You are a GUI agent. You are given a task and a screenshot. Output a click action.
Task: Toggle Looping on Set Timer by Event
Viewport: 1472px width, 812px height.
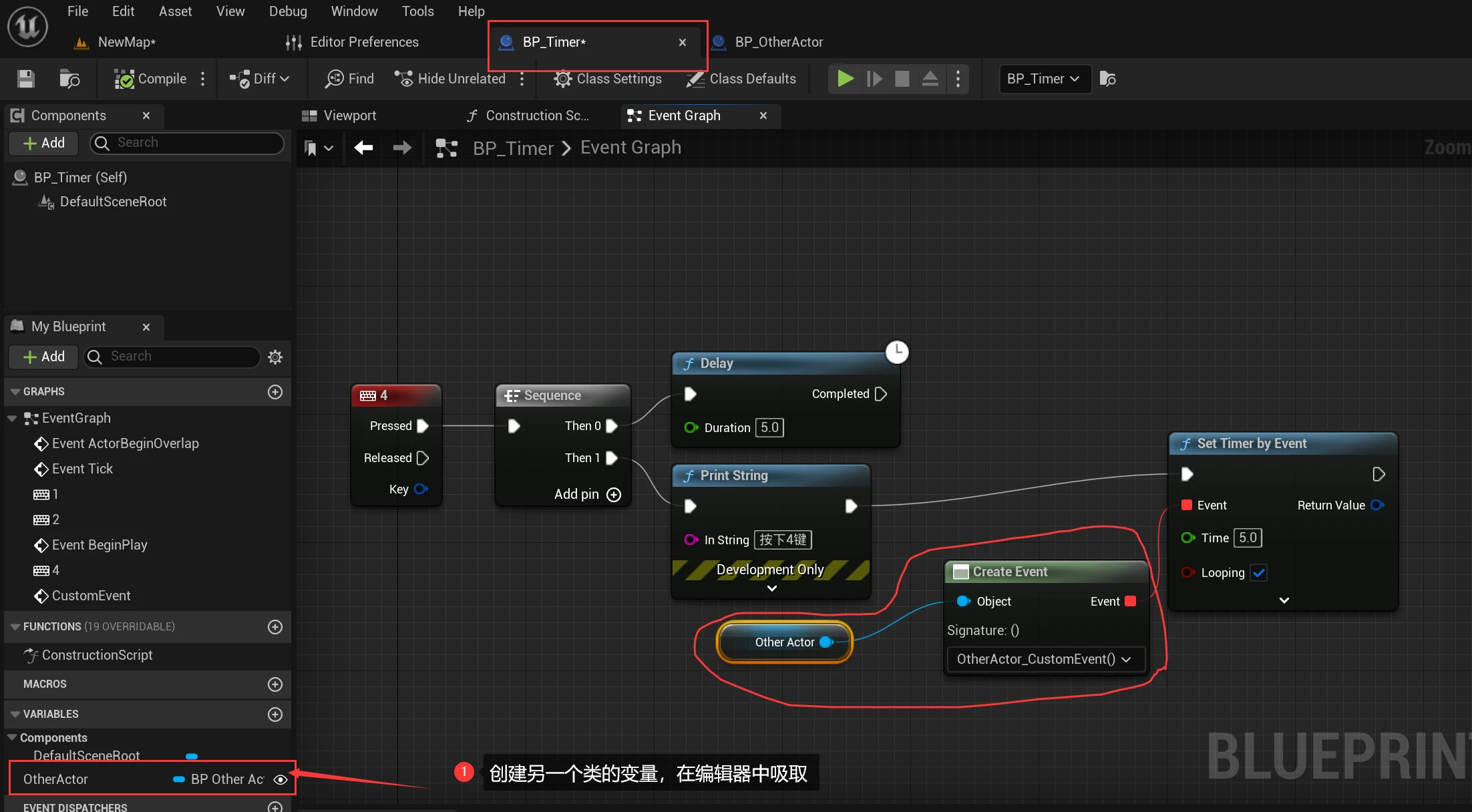click(x=1259, y=572)
